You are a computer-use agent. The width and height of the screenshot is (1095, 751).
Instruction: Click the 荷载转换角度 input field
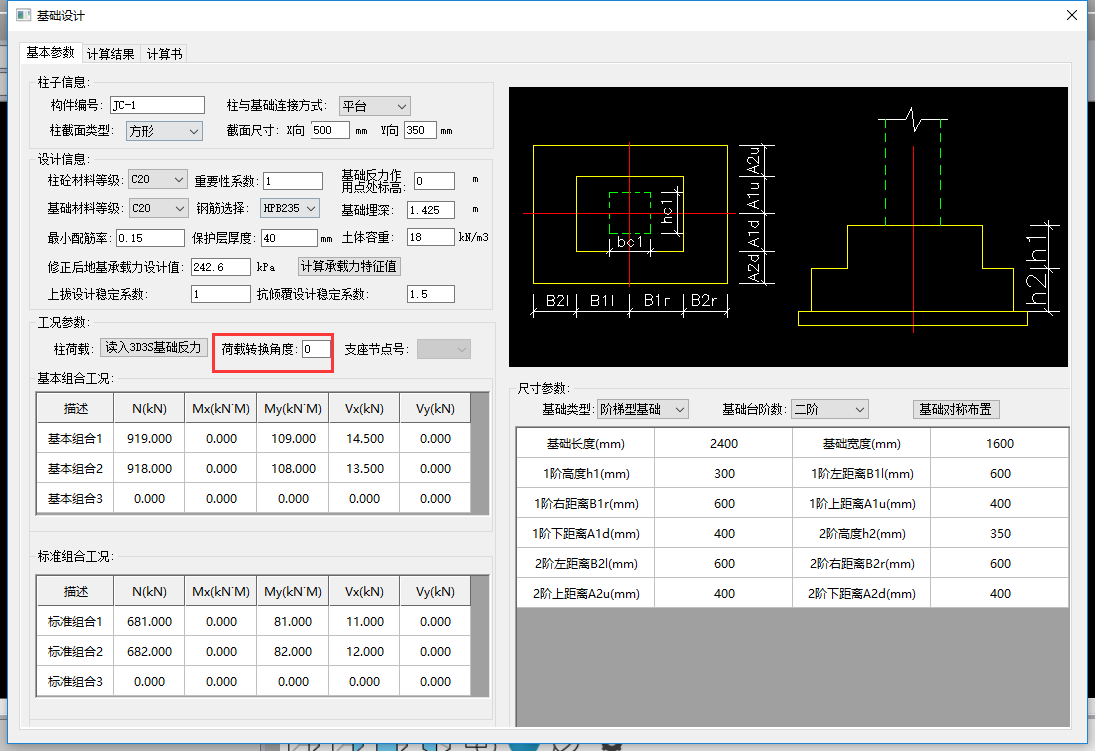coord(316,349)
